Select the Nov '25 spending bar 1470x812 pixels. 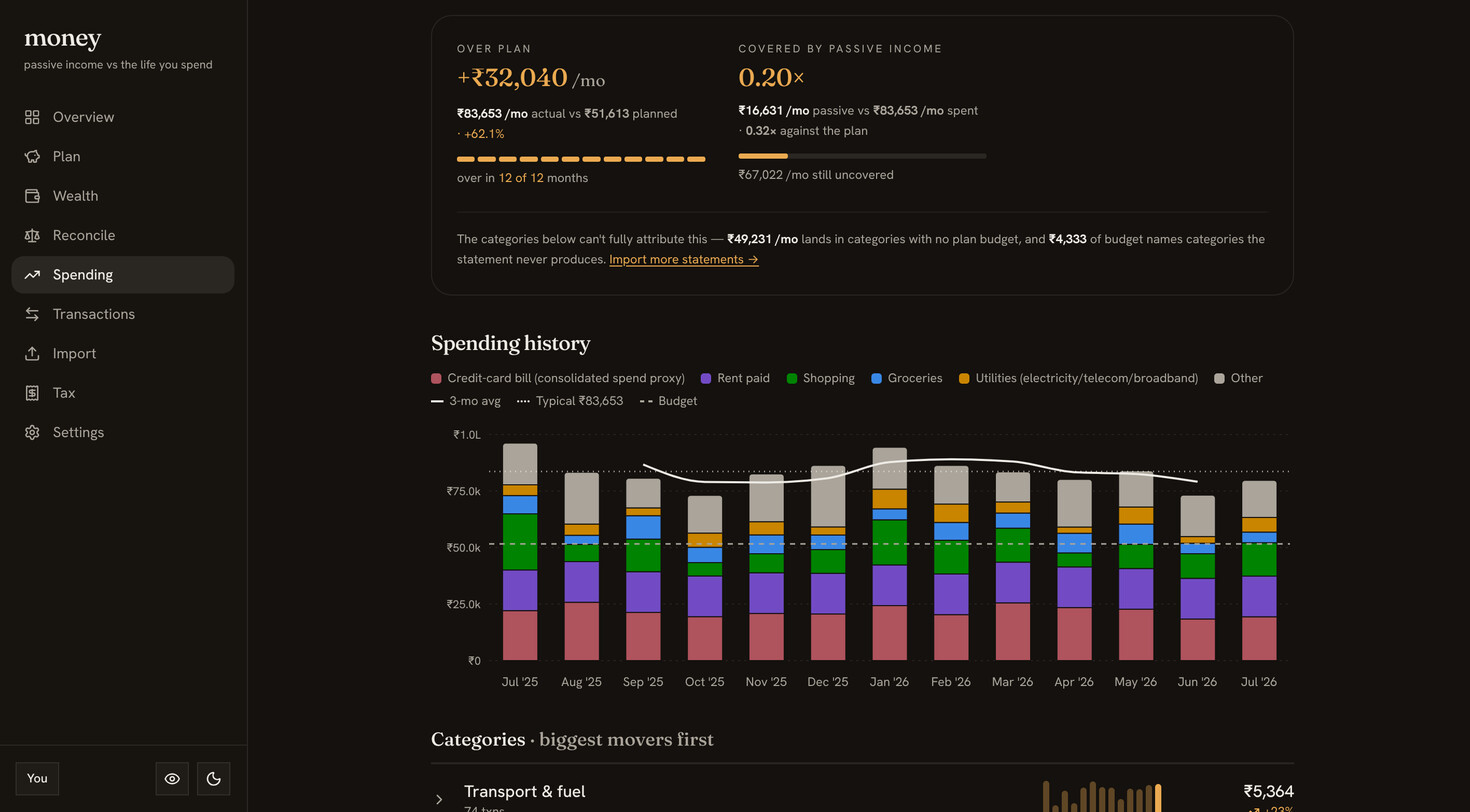pyautogui.click(x=766, y=568)
